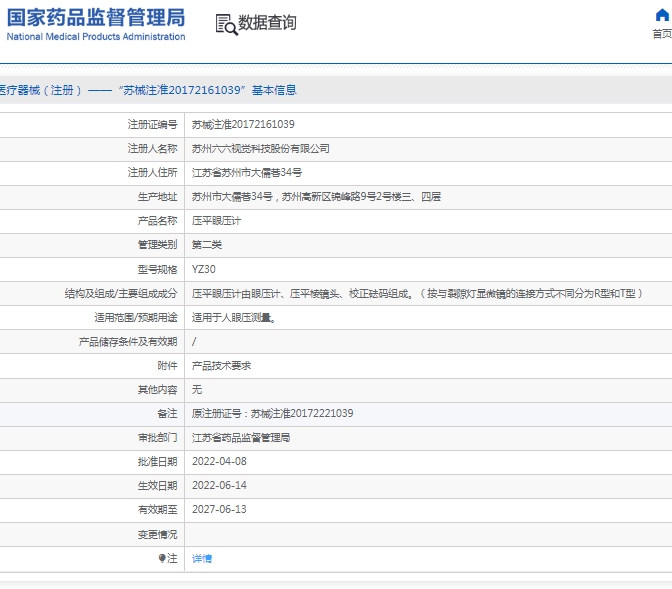Click the page title 基本信息 heading

(x=274, y=90)
